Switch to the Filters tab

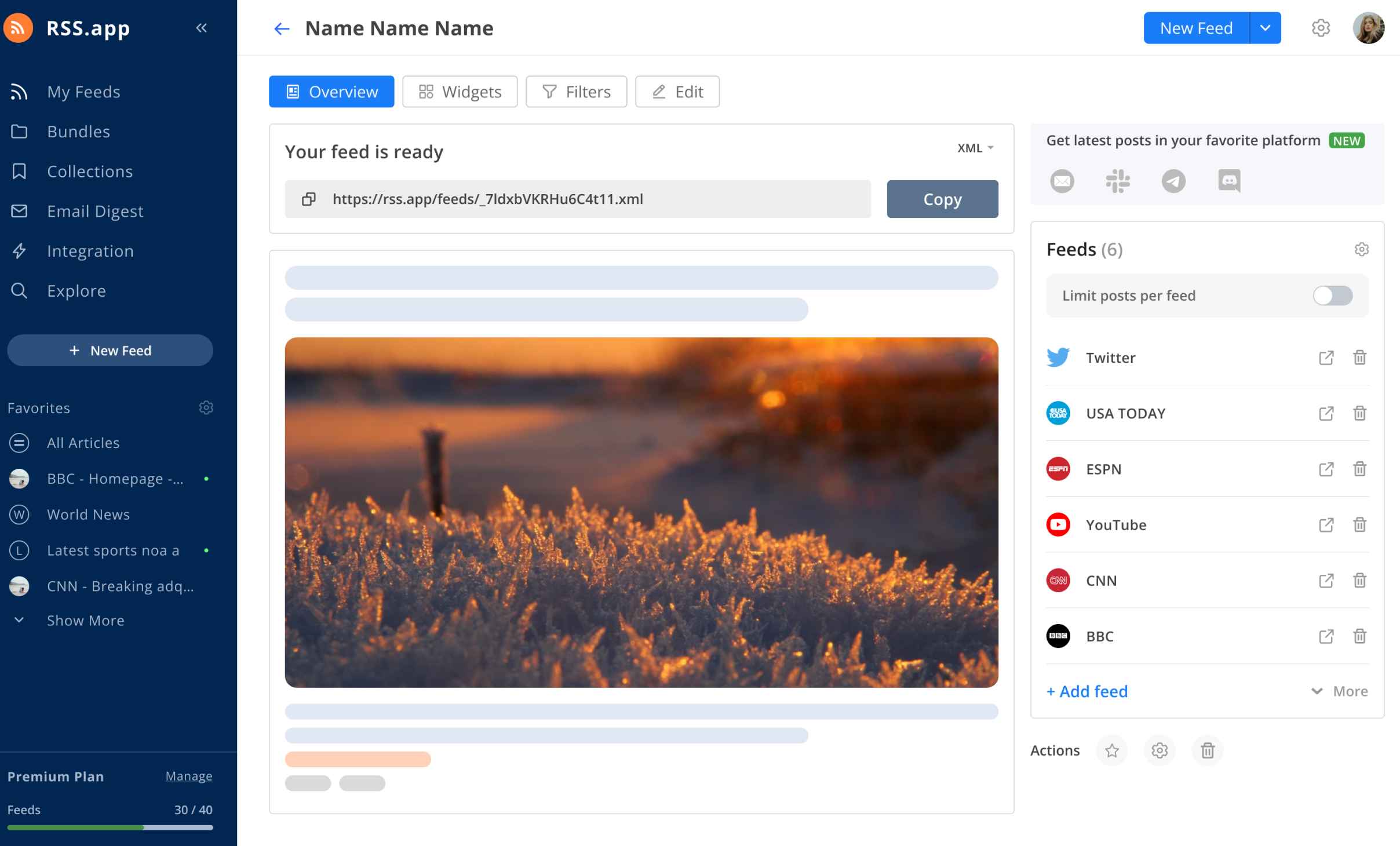[577, 91]
